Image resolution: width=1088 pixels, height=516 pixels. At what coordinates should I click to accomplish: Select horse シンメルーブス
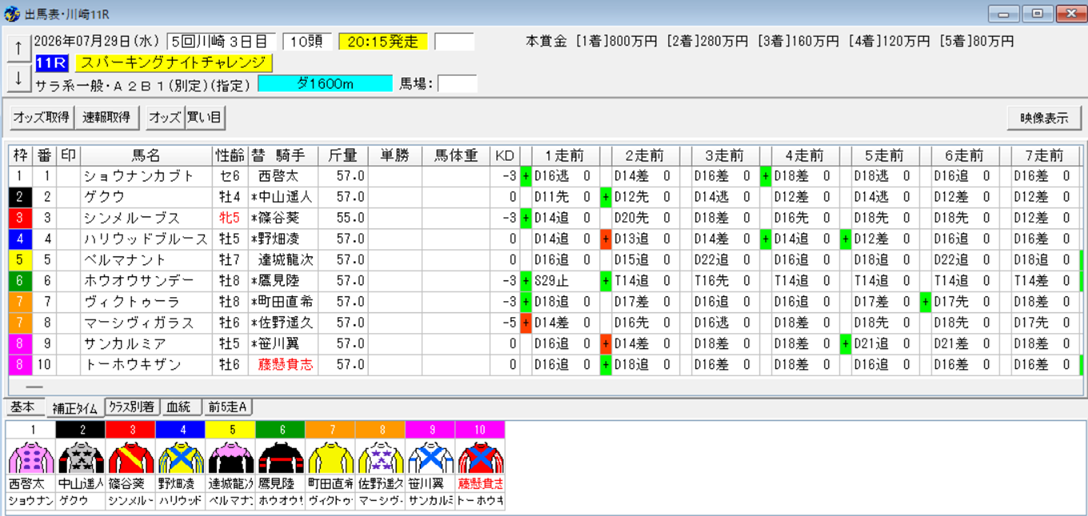146,218
